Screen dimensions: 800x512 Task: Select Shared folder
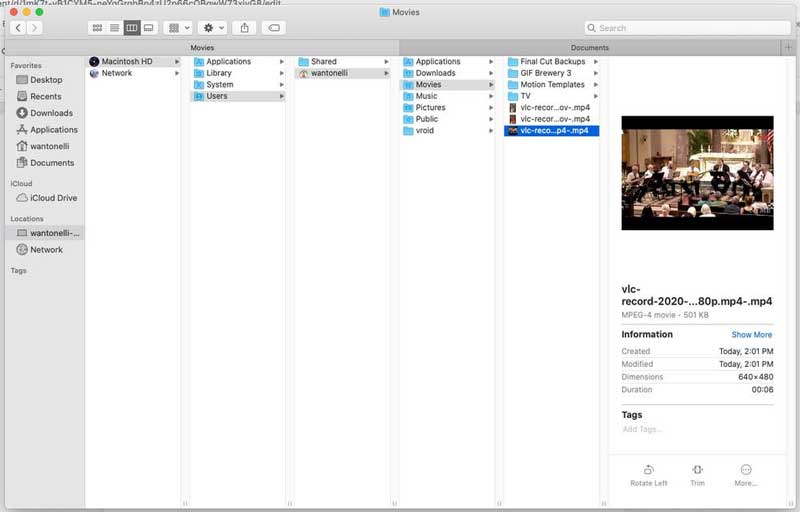(343, 61)
